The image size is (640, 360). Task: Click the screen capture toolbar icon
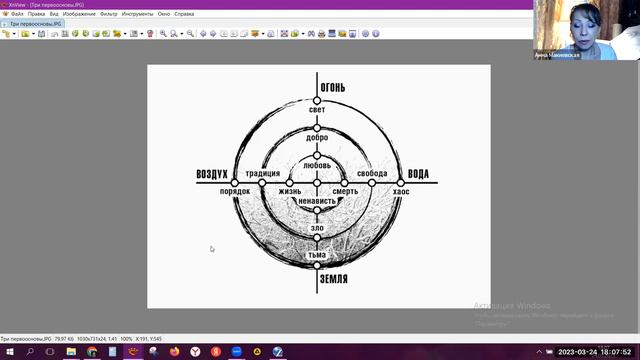(x=352, y=34)
